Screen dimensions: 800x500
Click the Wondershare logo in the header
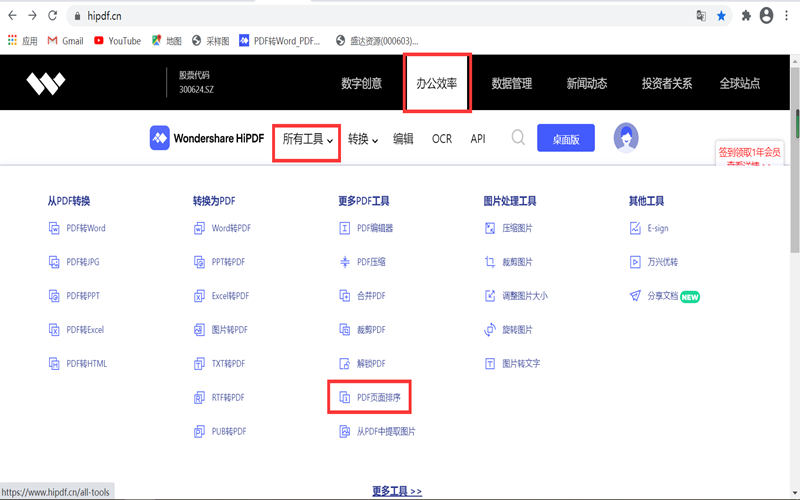coord(46,83)
